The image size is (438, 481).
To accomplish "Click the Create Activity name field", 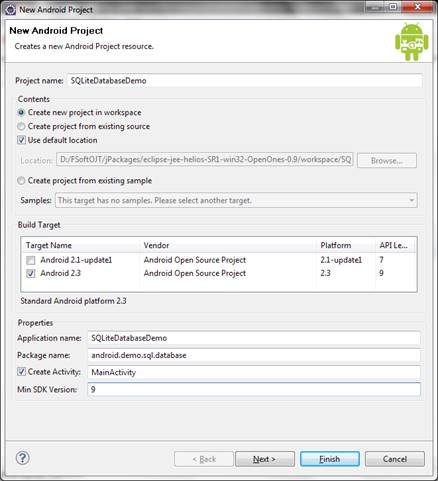I will [x=254, y=372].
